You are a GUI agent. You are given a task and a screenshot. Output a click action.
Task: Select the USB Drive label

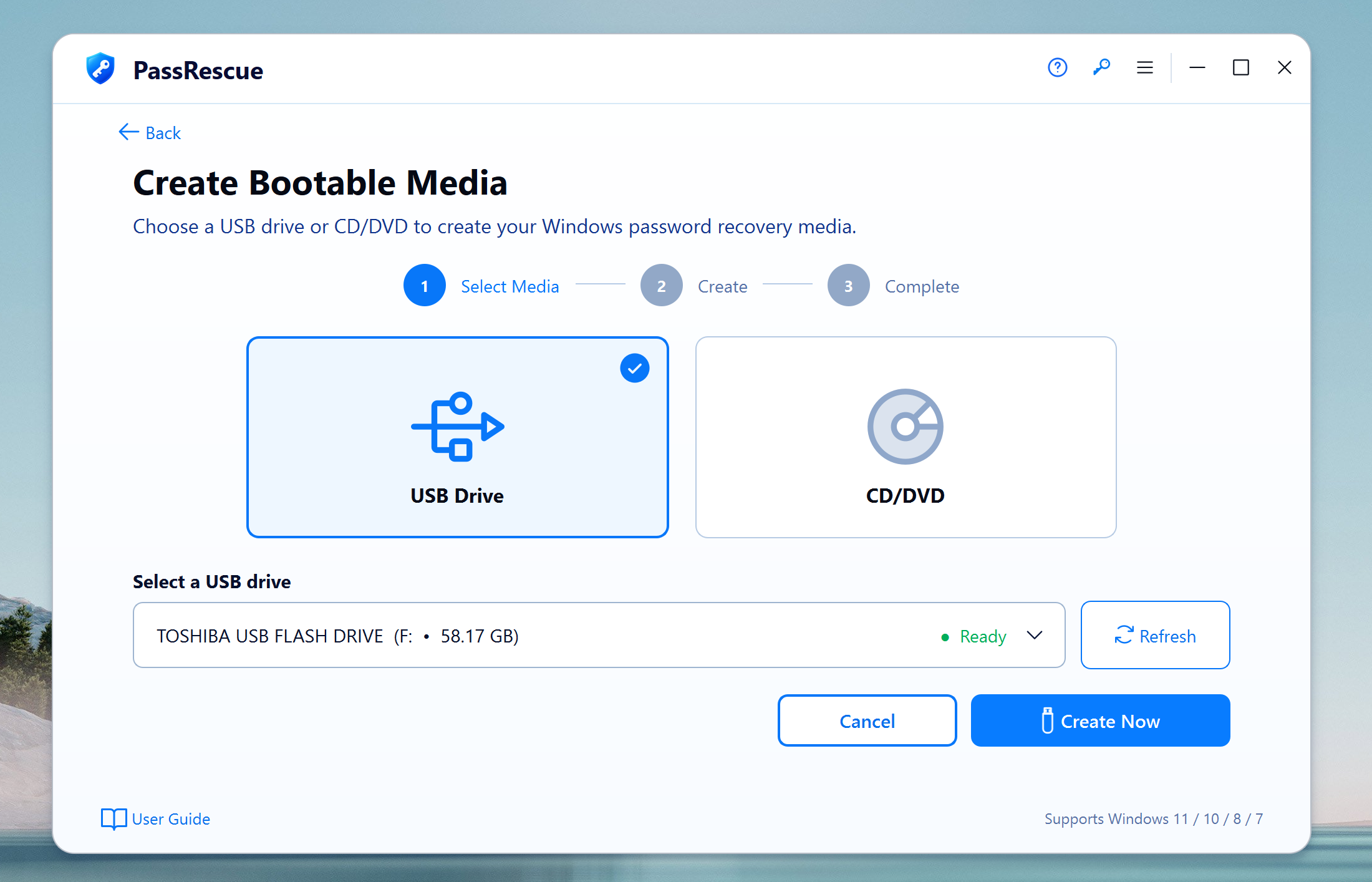pyautogui.click(x=457, y=495)
